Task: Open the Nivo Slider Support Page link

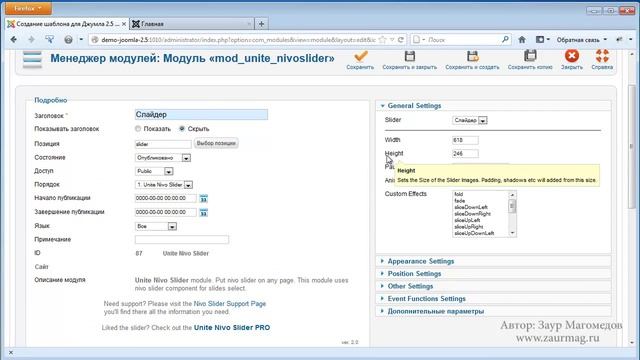Action: pos(230,304)
